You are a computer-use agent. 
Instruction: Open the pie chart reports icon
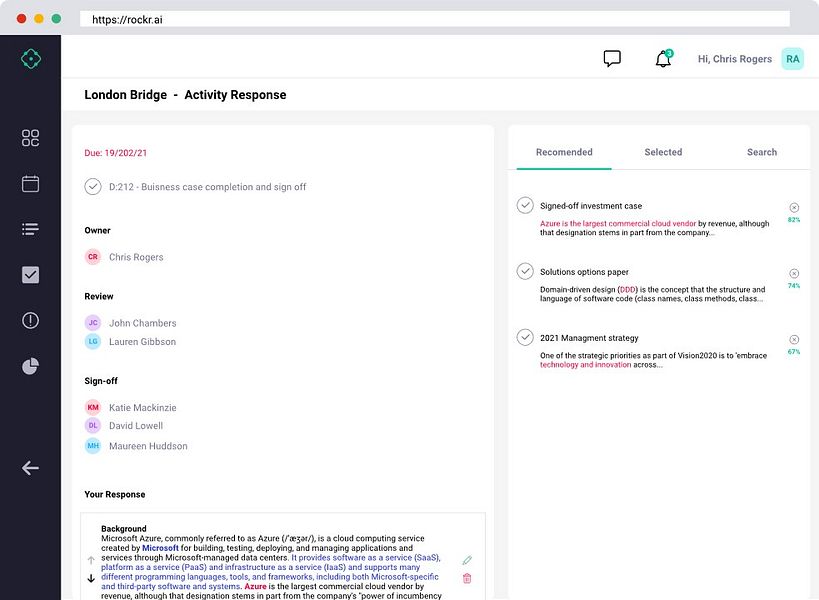click(x=30, y=366)
